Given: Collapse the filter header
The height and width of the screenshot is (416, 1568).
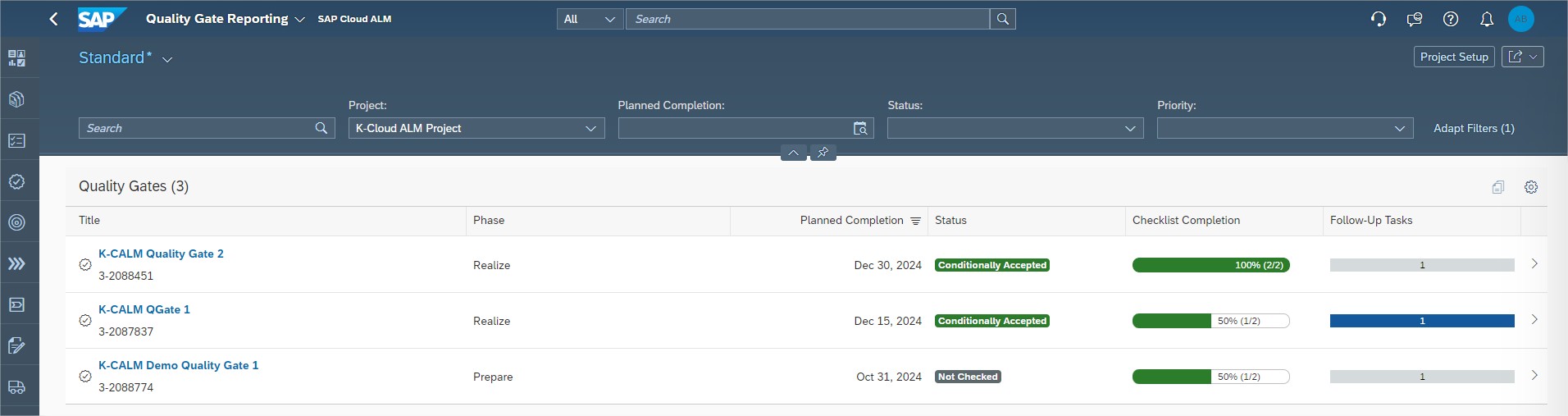Looking at the screenshot, I should tap(793, 153).
